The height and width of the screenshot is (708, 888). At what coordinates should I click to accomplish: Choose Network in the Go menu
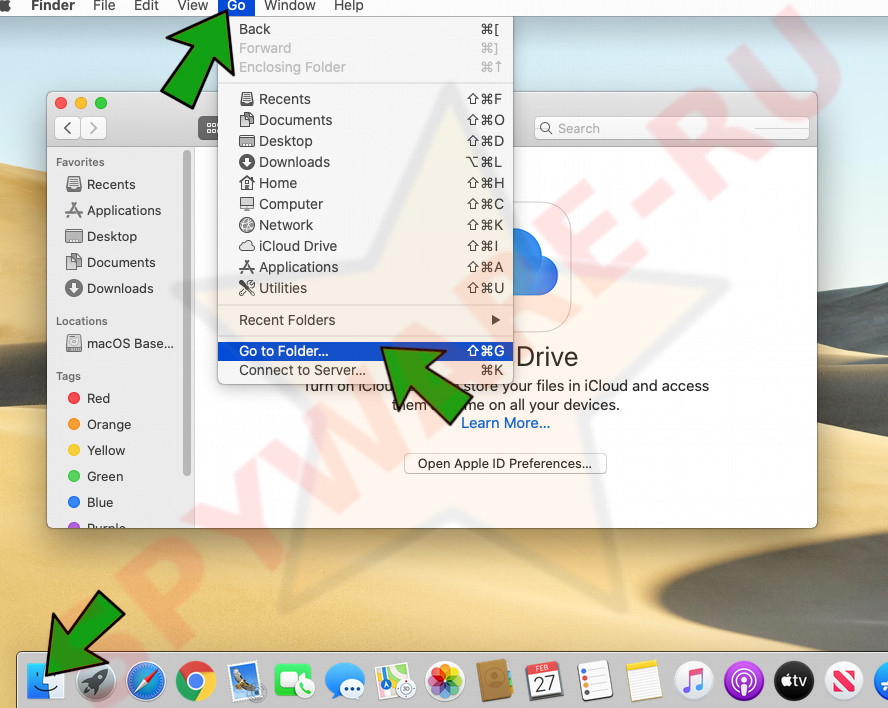[x=365, y=225]
